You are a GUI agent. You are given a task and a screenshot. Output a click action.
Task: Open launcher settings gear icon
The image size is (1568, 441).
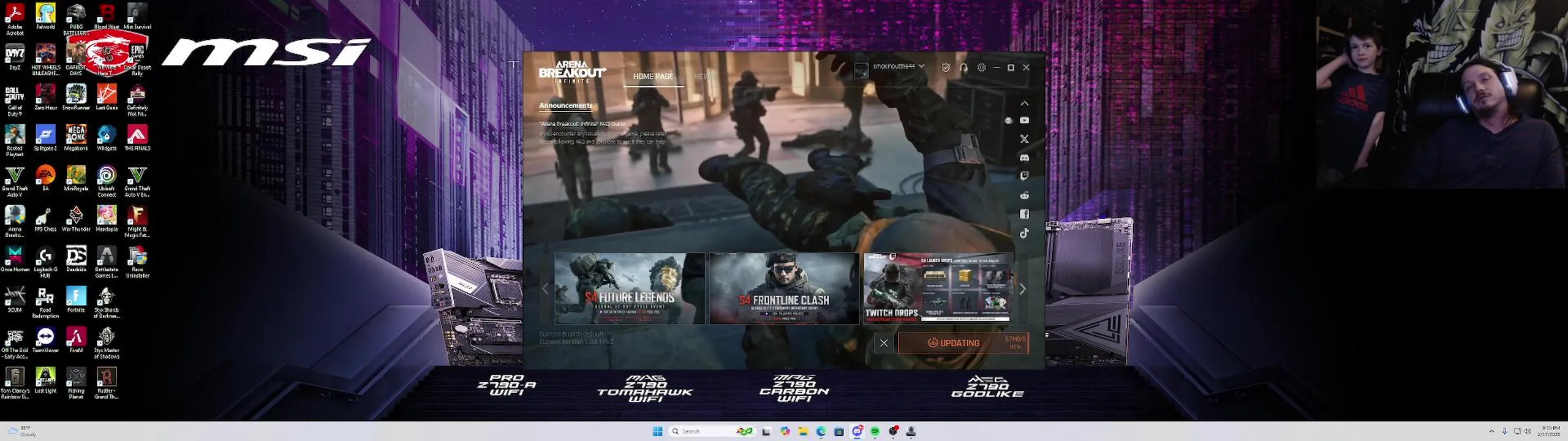point(981,67)
